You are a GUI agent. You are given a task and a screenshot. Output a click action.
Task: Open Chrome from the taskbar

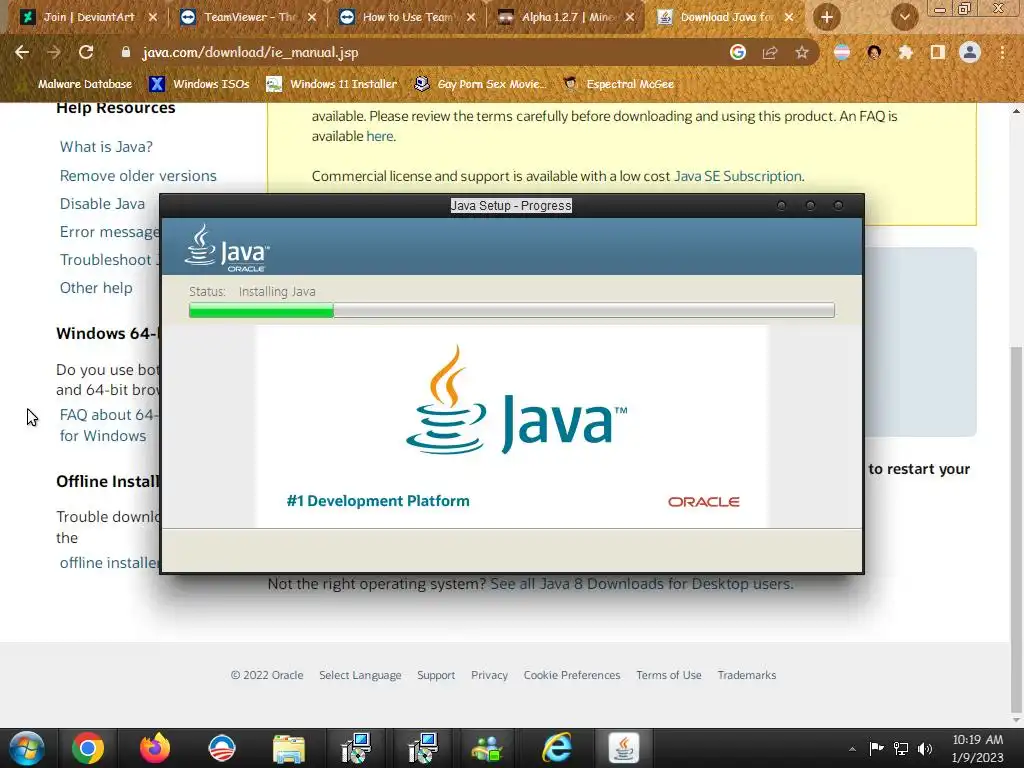(88, 748)
